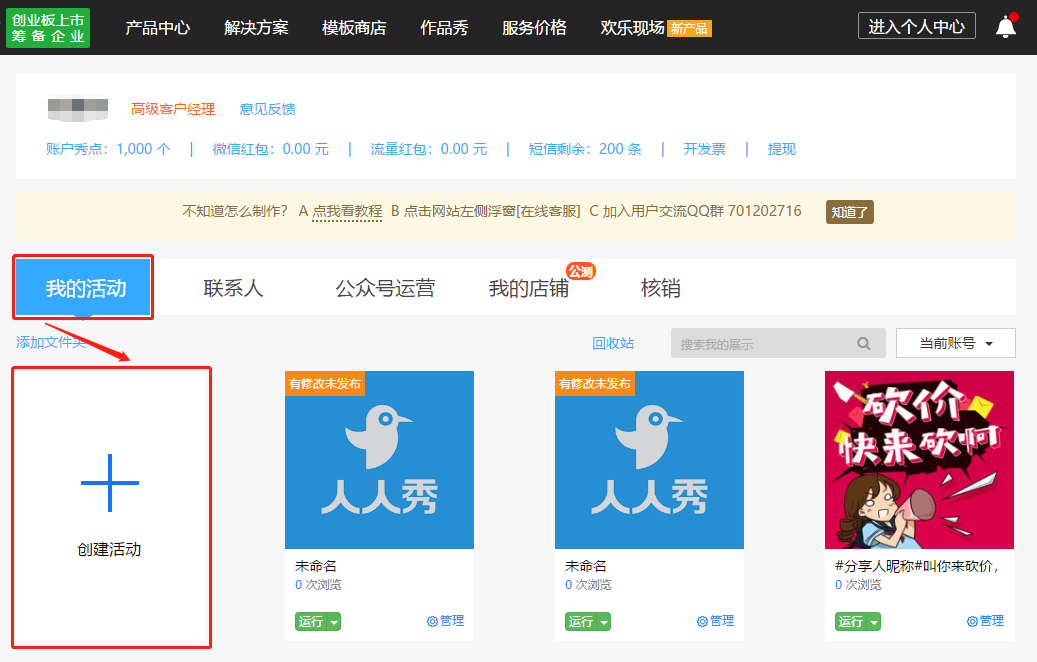Expand 运行 dropdown on 砍价 card

coord(874,622)
